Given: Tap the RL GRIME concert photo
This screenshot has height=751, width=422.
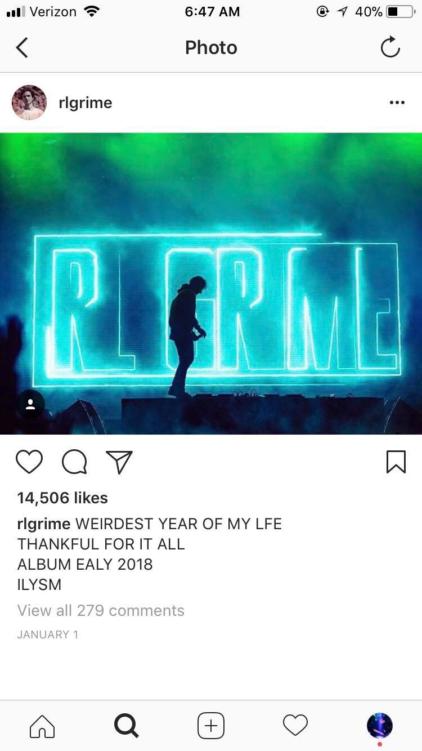Looking at the screenshot, I should pyautogui.click(x=211, y=284).
